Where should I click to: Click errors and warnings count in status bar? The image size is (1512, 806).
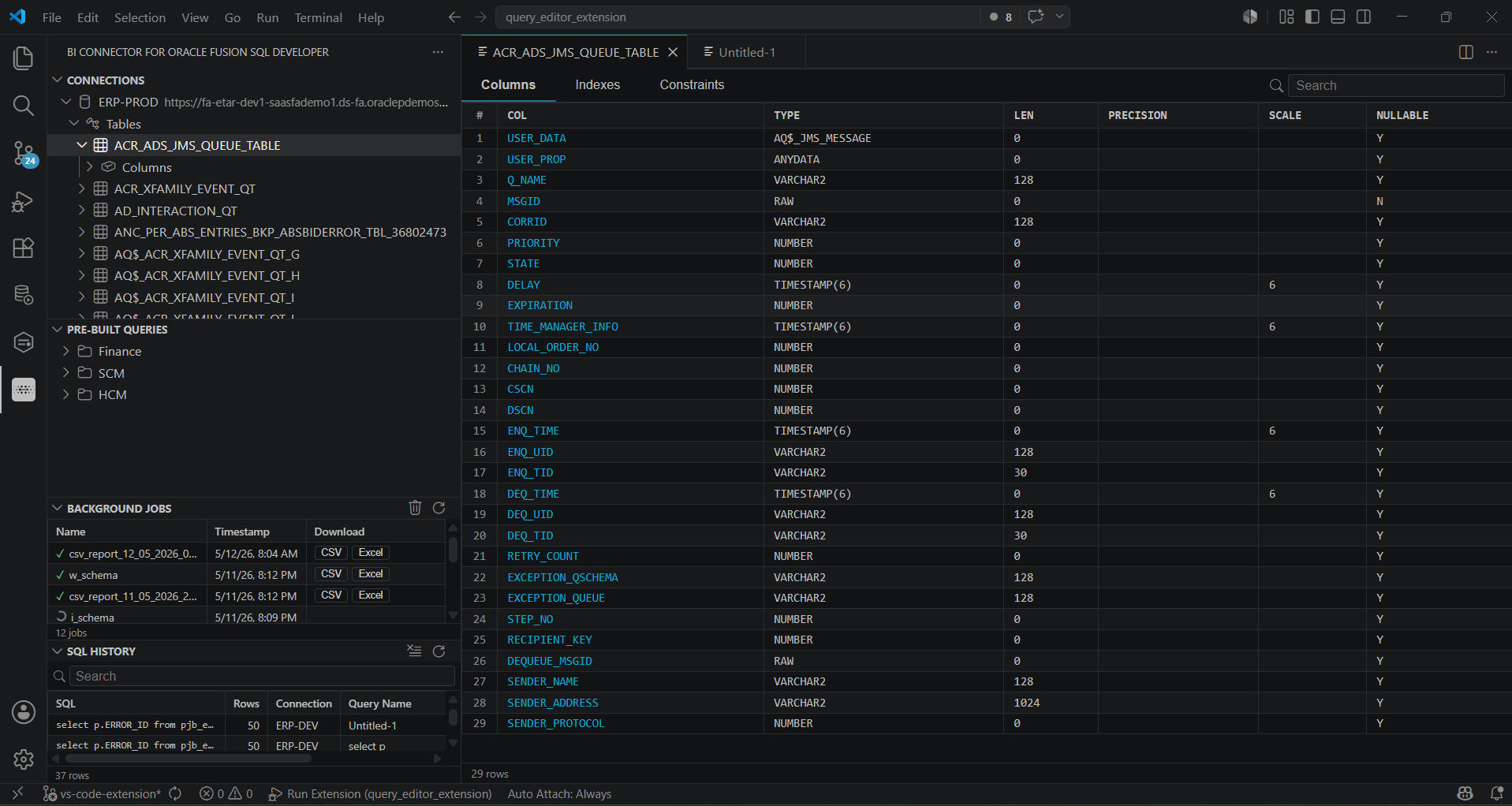tap(226, 793)
